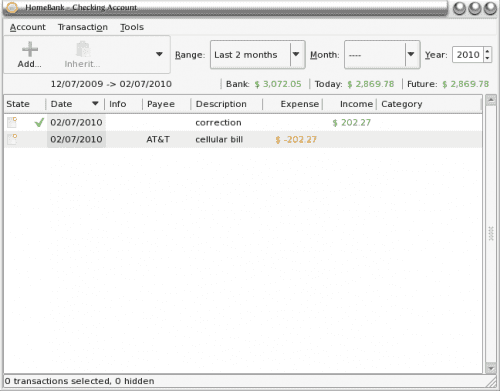Image resolution: width=500 pixels, height=391 pixels.
Task: Sort by State column header
Action: pos(25,104)
